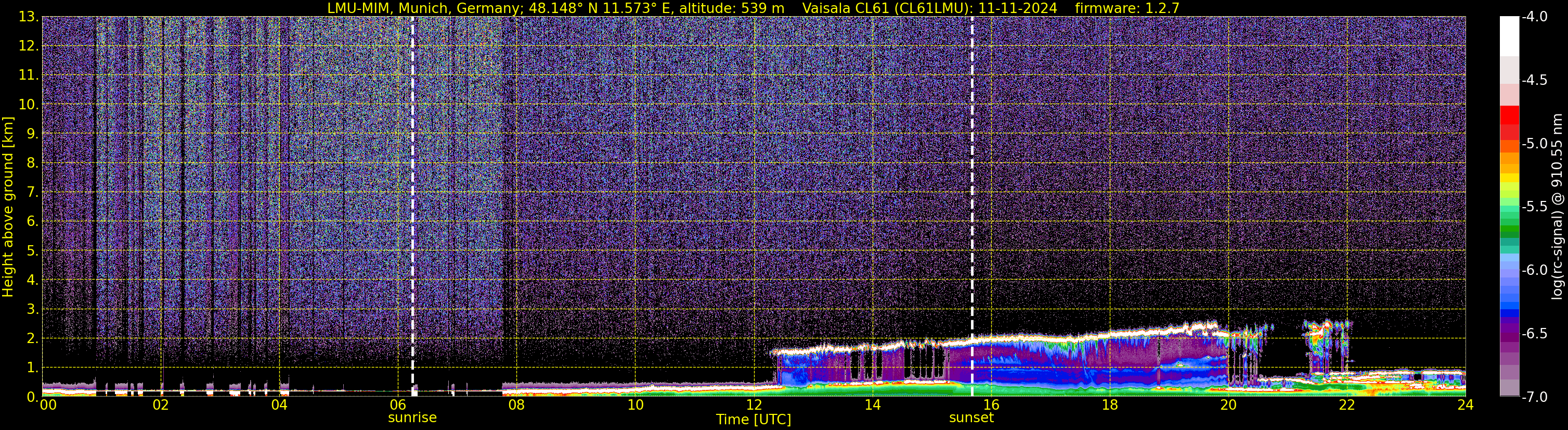Select the "sunset" label below the axis
This screenshot has width=1568, height=430.
coord(971,418)
